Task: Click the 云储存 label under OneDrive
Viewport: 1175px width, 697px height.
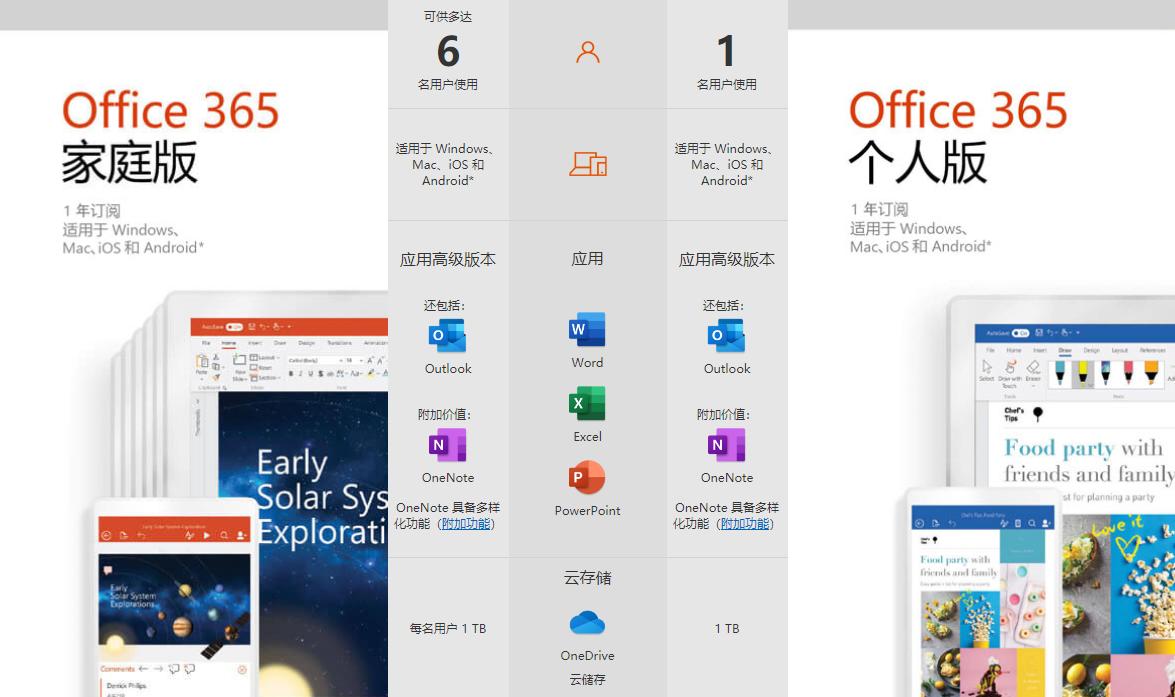Action: click(x=588, y=680)
